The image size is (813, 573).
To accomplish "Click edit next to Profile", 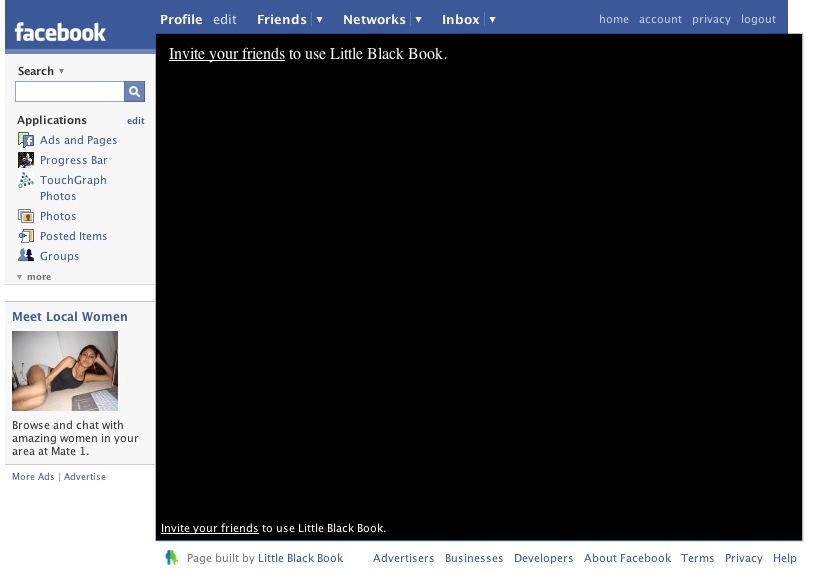I will pos(225,20).
